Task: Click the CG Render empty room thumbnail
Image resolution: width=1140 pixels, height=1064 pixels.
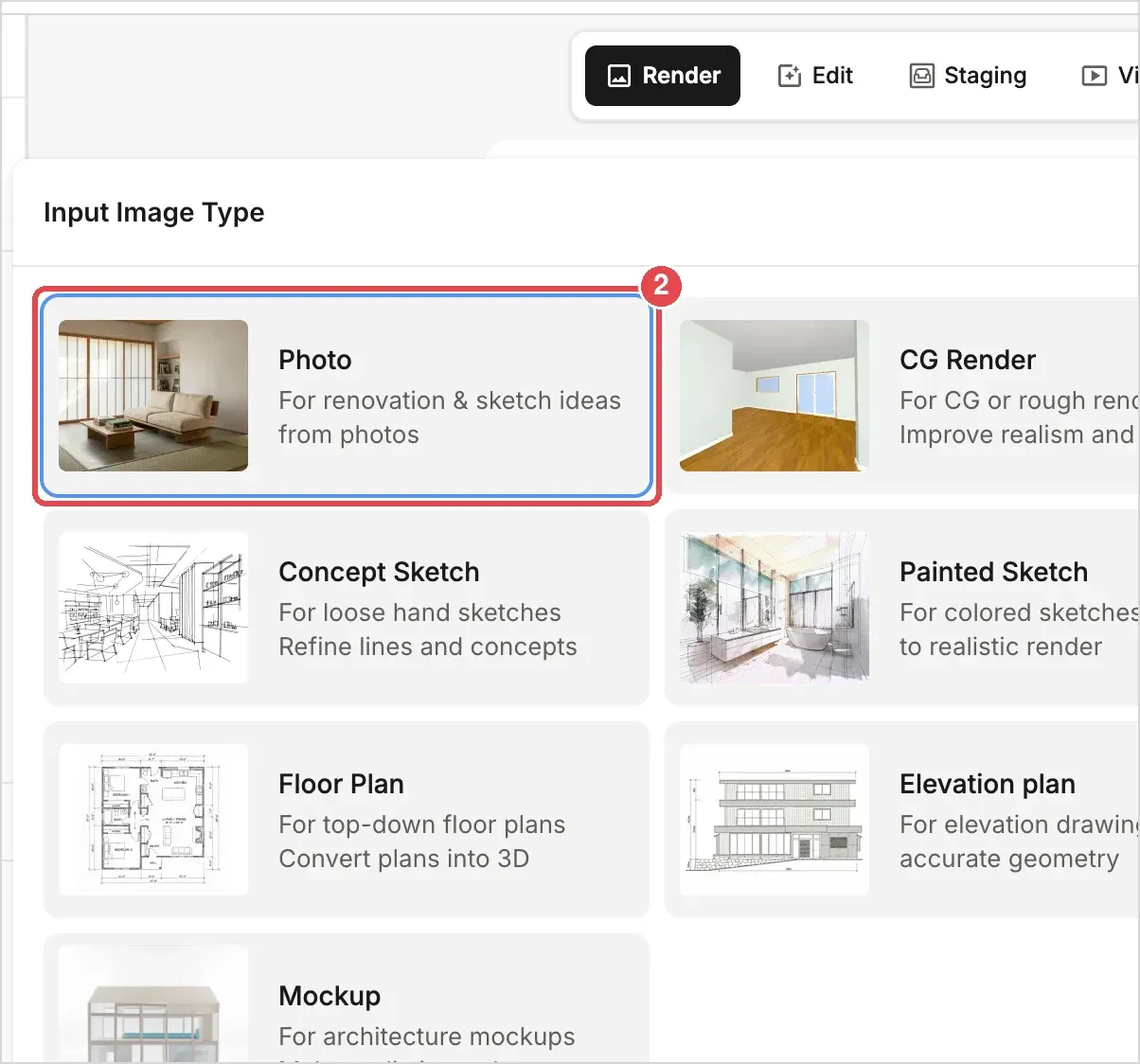Action: [775, 396]
